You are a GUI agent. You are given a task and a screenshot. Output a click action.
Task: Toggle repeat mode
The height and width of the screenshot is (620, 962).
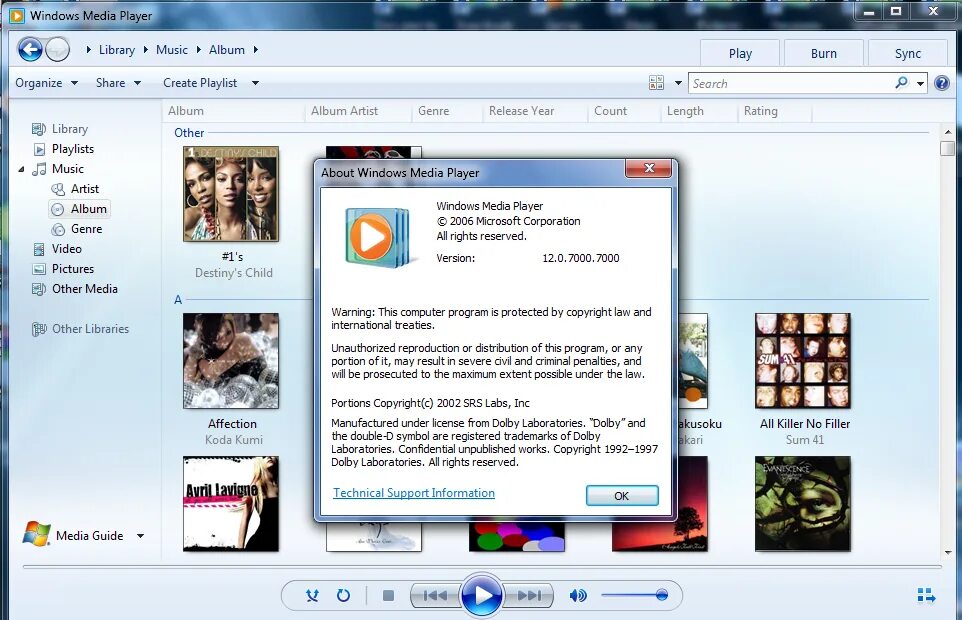[344, 595]
